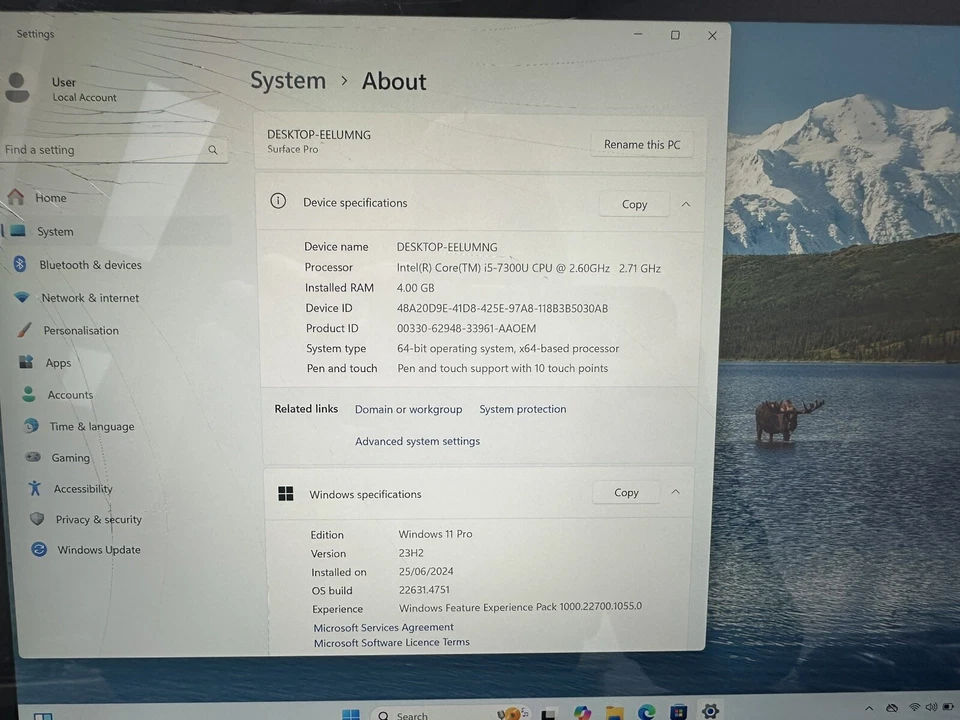960x720 pixels.
Task: Expand hidden icons in the system tray
Action: click(x=869, y=707)
